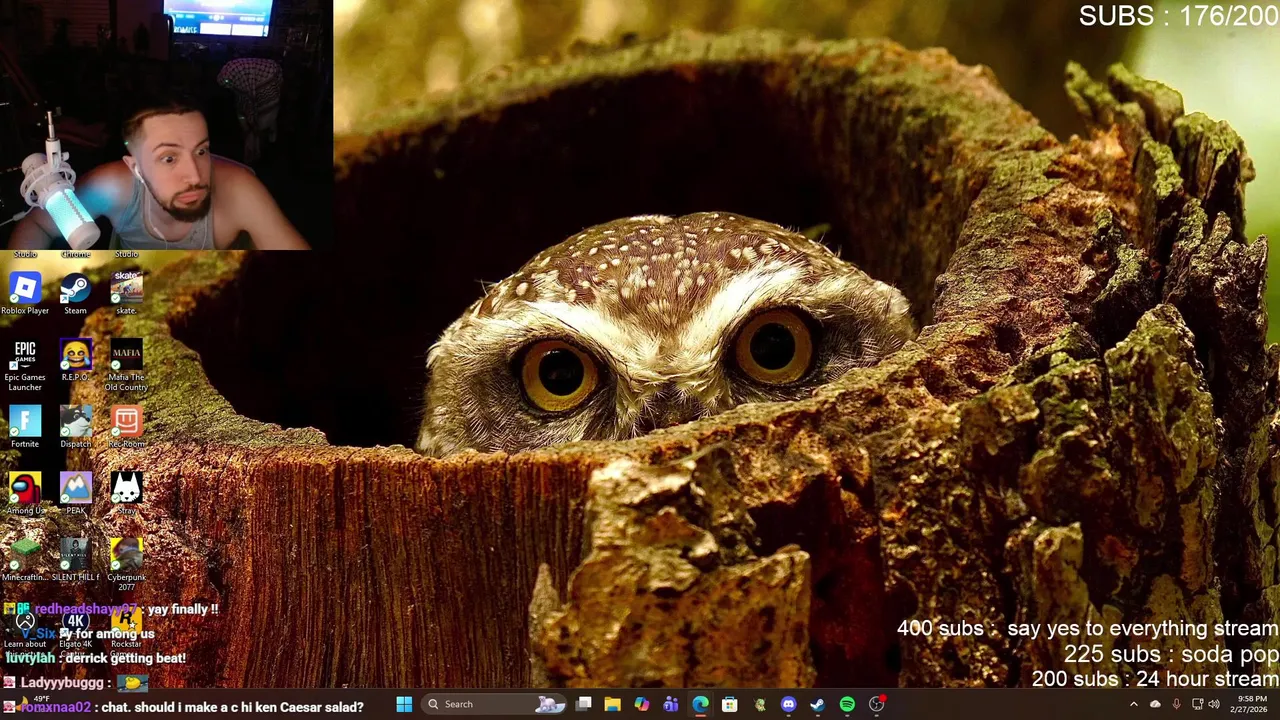Image resolution: width=1280 pixels, height=720 pixels.
Task: Open the volume speaker tray icon
Action: pos(1213,705)
